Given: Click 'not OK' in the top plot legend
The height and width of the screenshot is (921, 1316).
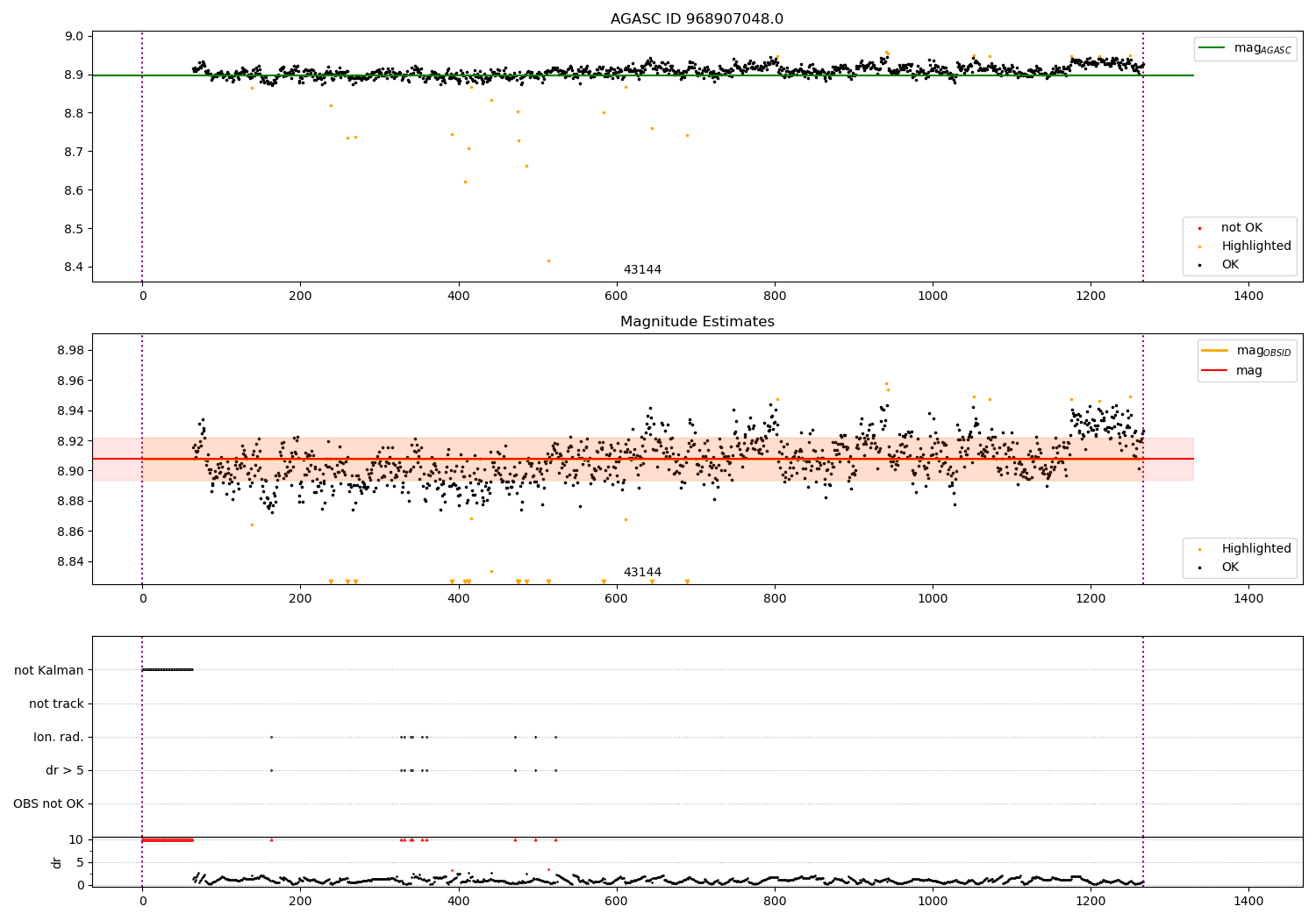Looking at the screenshot, I should tap(1241, 228).
